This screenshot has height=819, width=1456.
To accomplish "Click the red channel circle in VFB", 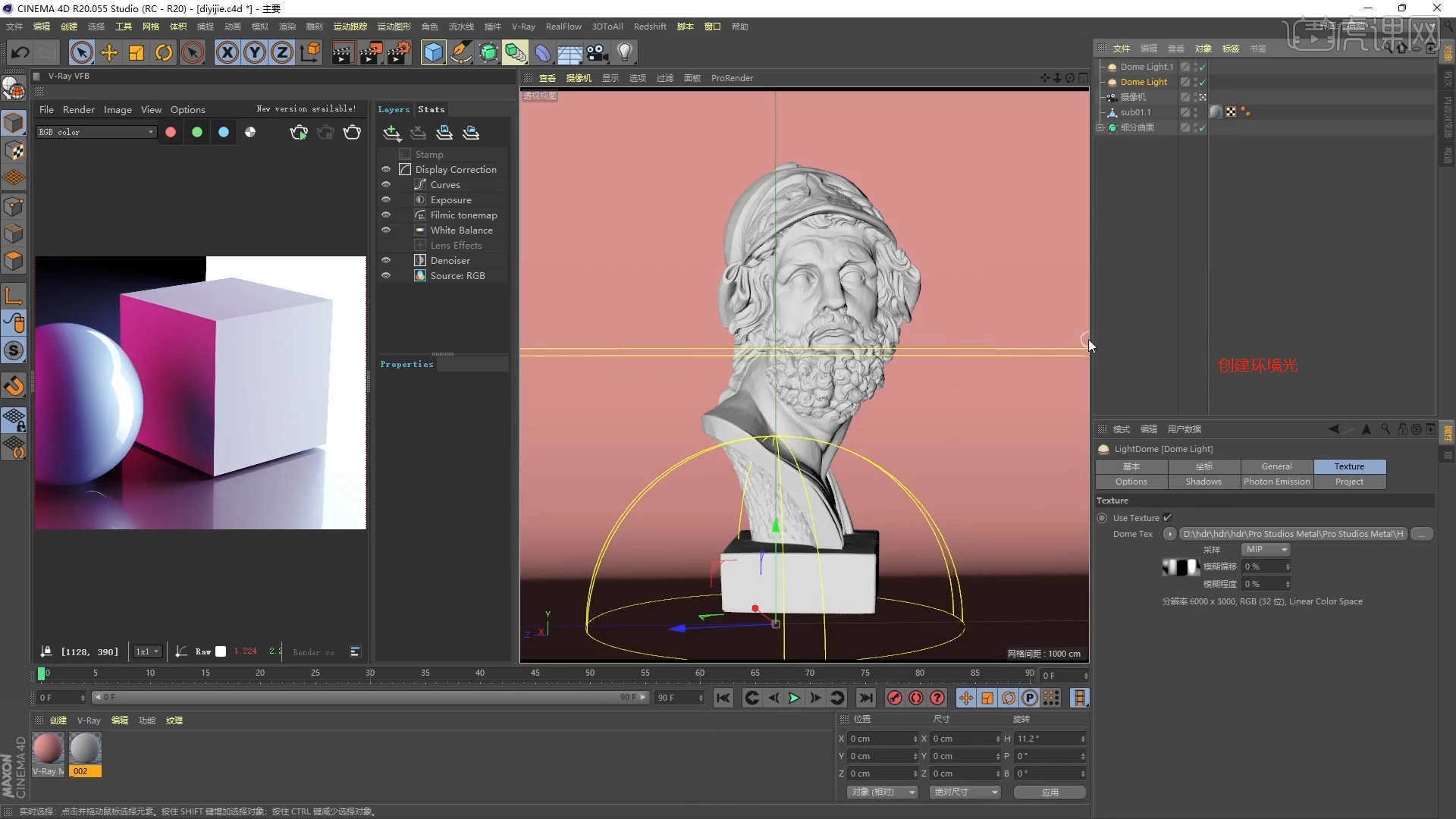I will (171, 132).
